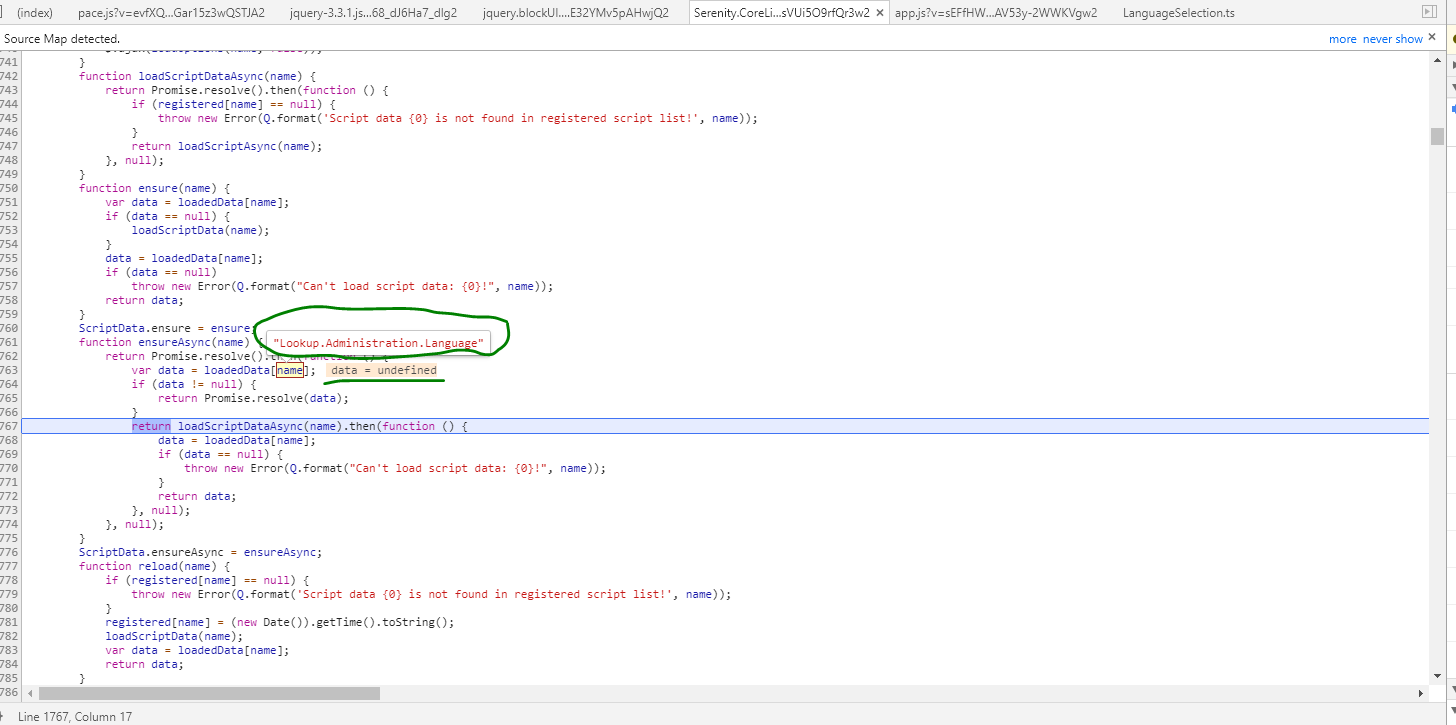This screenshot has height=725, width=1456.
Task: Click 'Source Map detected.' message text
Action: (x=62, y=39)
